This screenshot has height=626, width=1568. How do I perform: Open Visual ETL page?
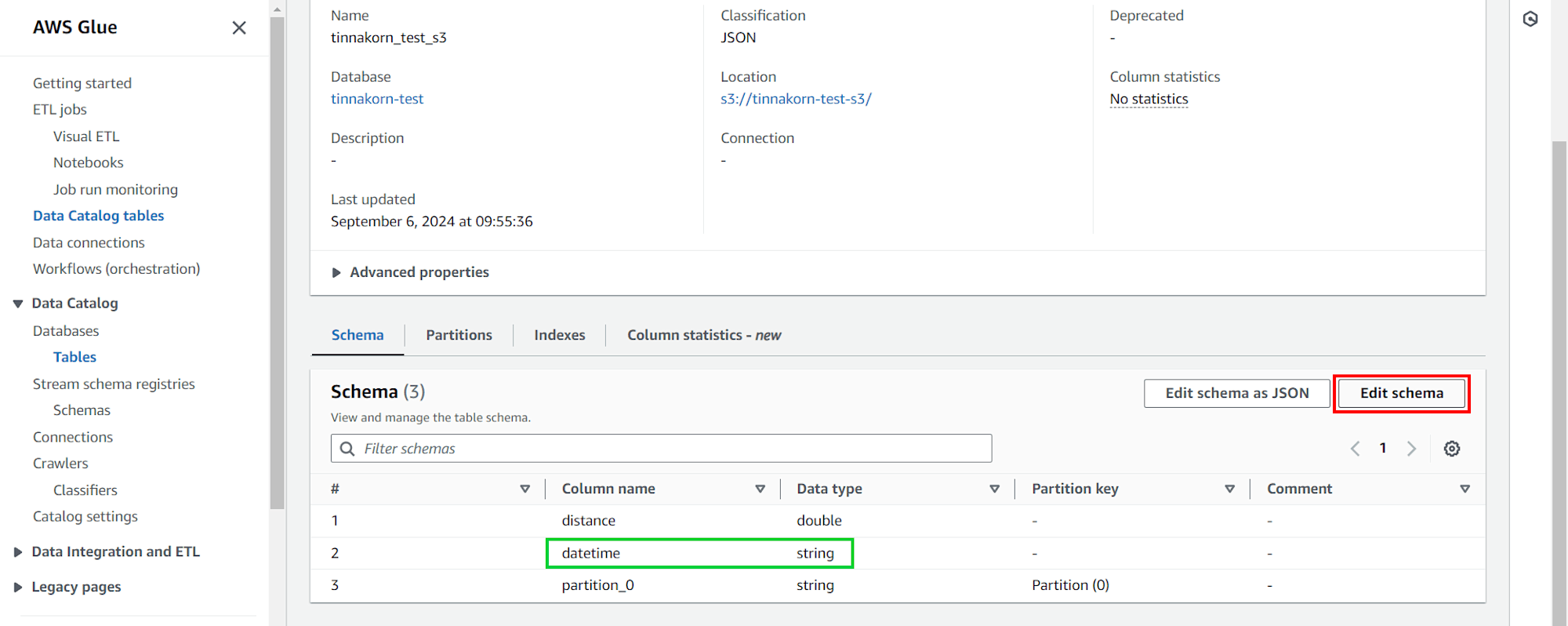click(86, 136)
